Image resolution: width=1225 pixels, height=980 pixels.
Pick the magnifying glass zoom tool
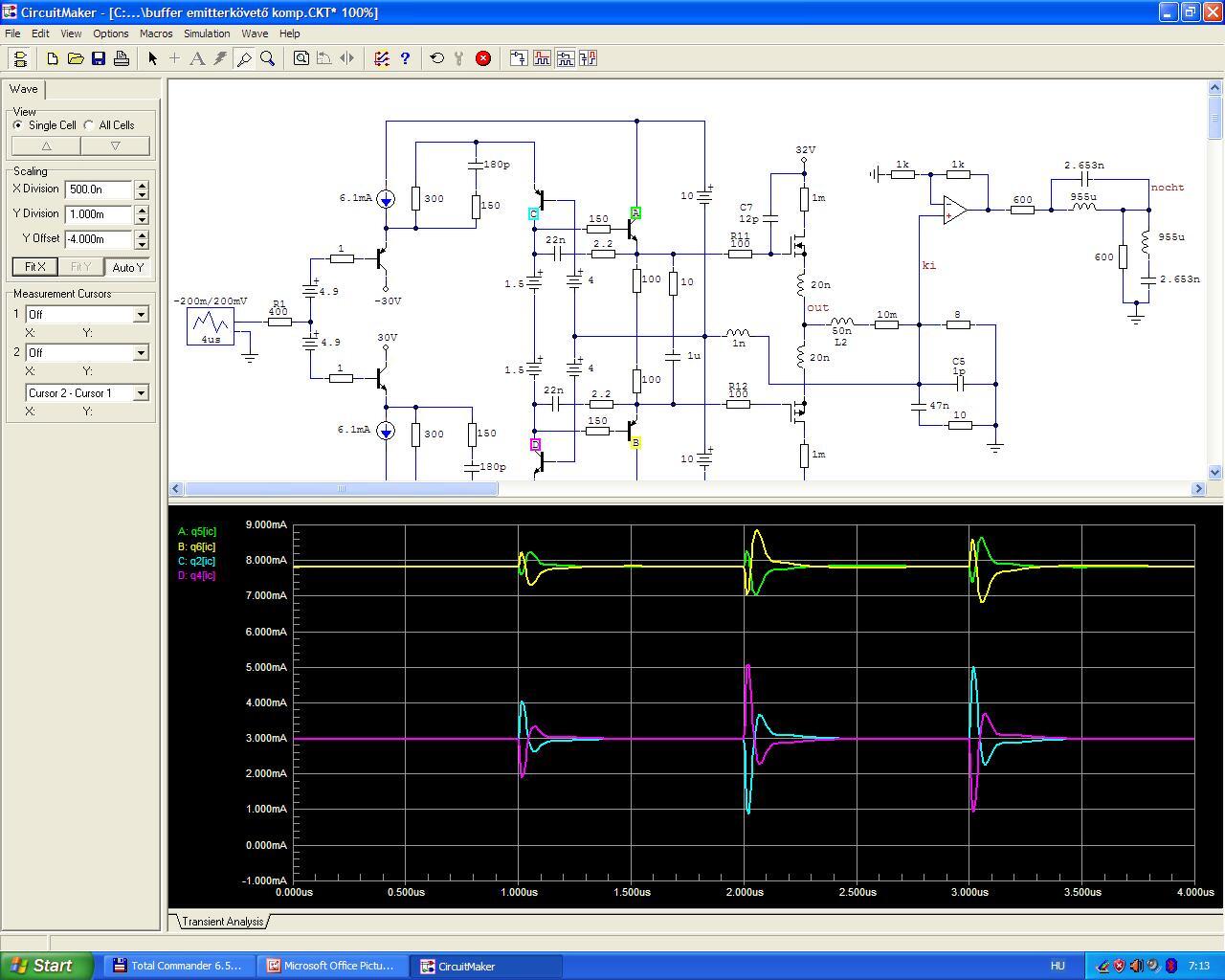[x=268, y=58]
